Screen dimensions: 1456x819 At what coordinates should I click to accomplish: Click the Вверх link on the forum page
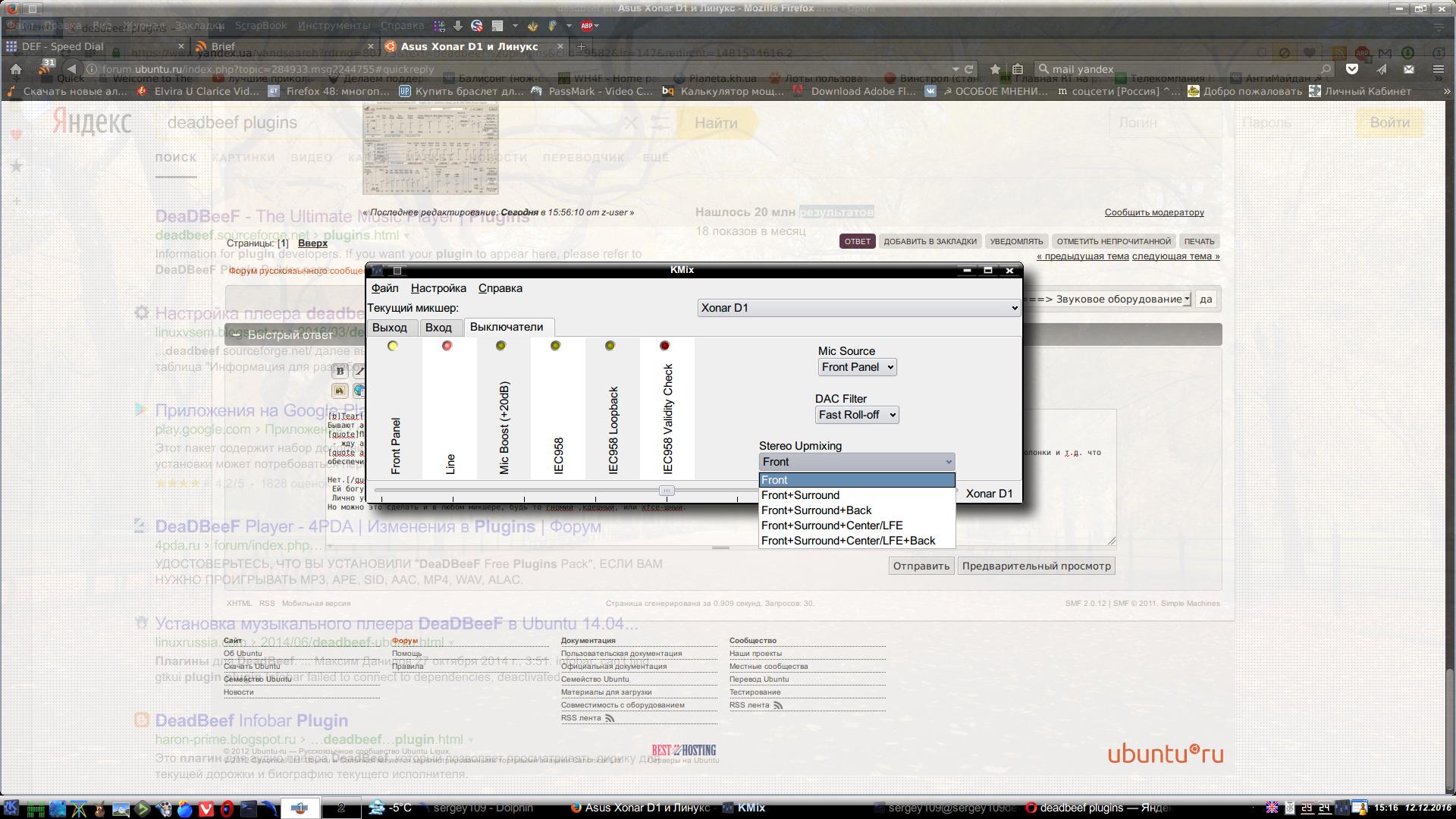pyautogui.click(x=312, y=243)
